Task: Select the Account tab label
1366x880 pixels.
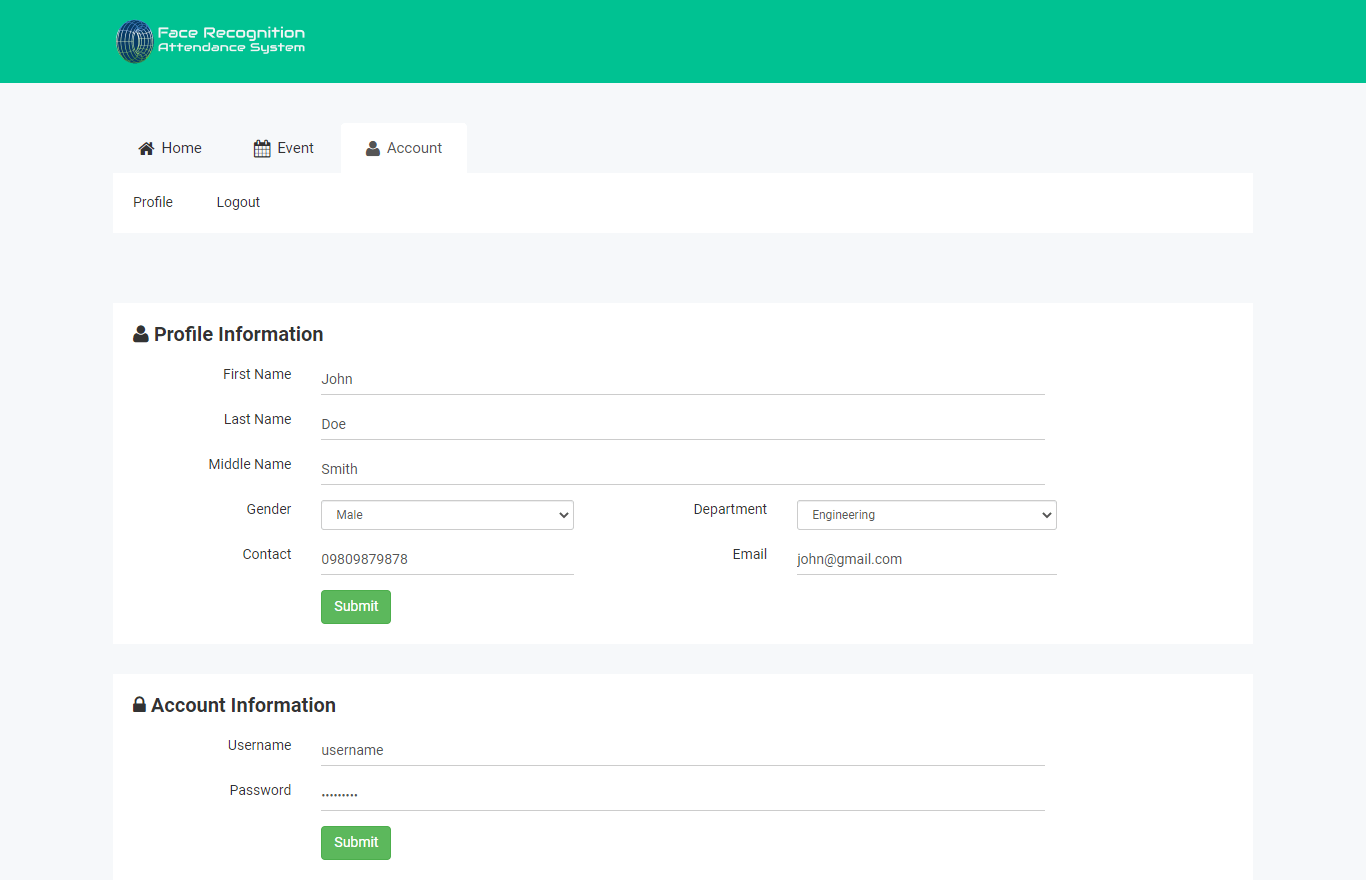Action: coord(414,148)
